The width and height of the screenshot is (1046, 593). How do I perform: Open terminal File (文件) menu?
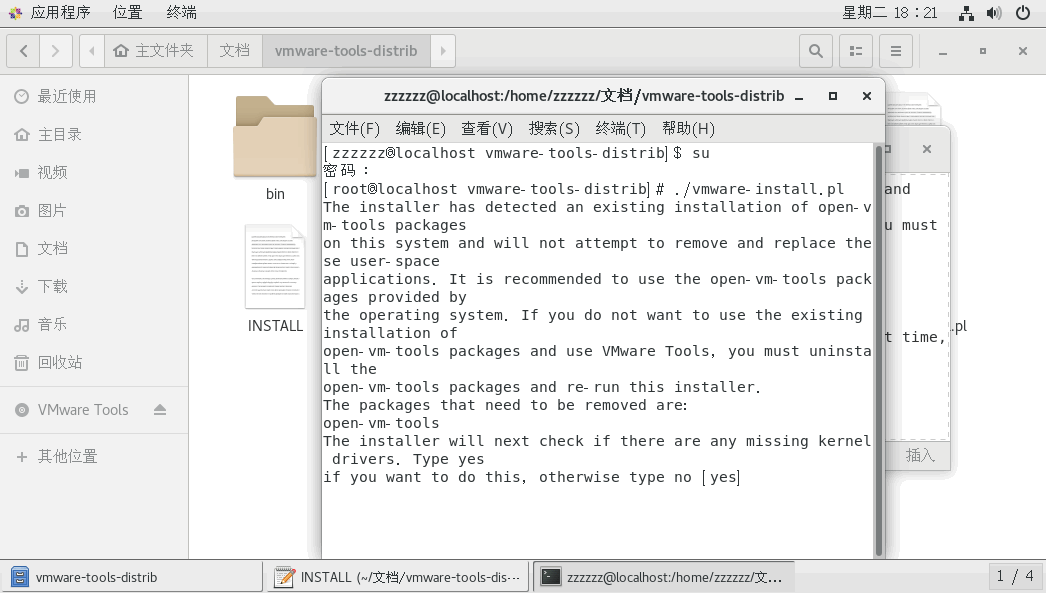[354, 129]
